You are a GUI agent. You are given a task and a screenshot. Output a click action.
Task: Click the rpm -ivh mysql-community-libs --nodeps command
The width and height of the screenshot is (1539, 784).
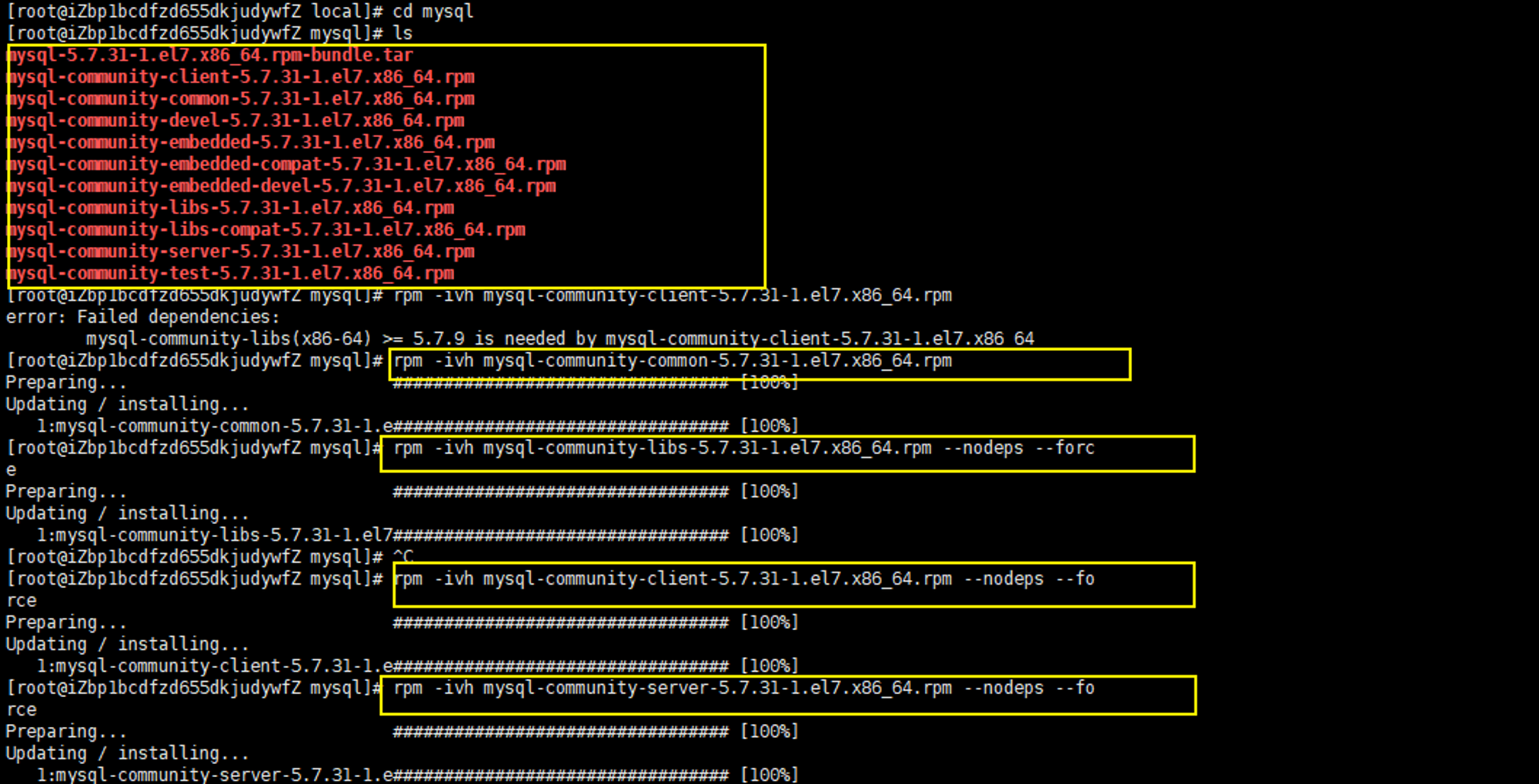(x=744, y=448)
